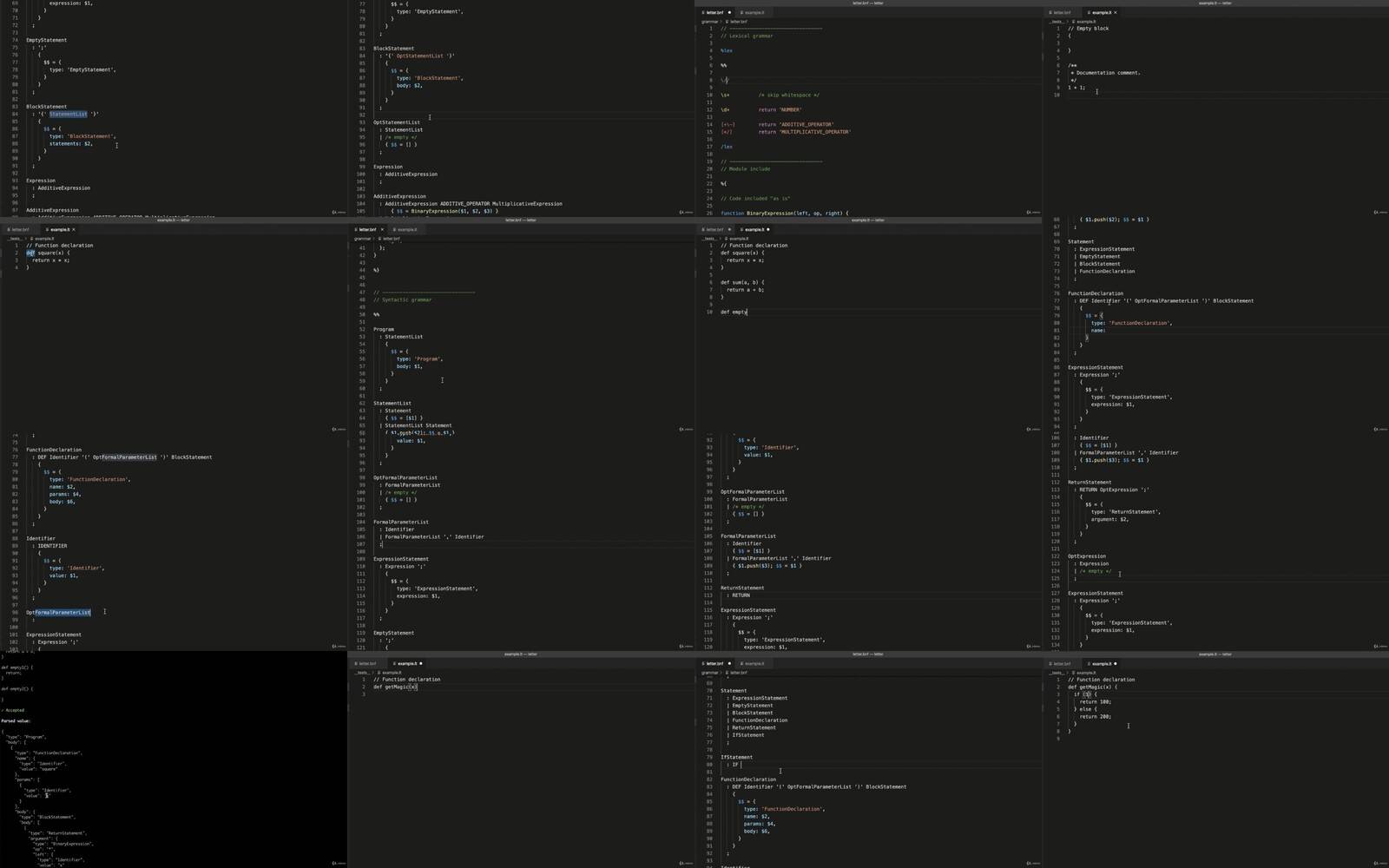Click unsaved dot on example.lt in def empty editor

click(x=767, y=230)
